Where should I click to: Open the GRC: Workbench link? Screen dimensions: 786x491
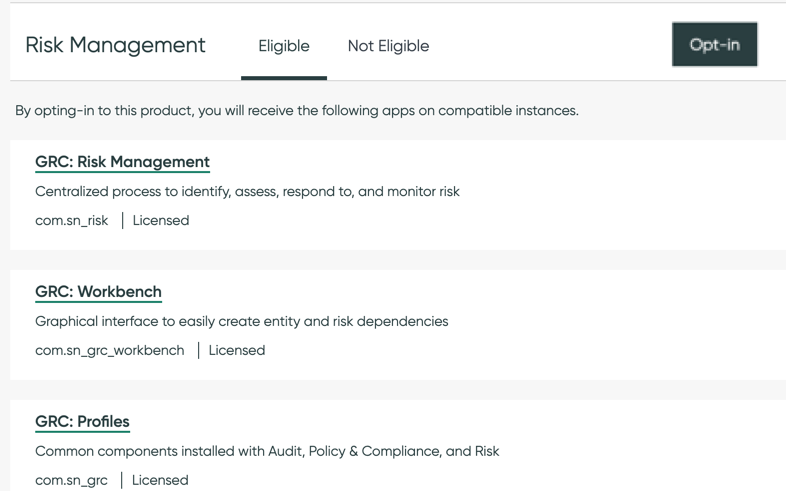pyautogui.click(x=98, y=292)
